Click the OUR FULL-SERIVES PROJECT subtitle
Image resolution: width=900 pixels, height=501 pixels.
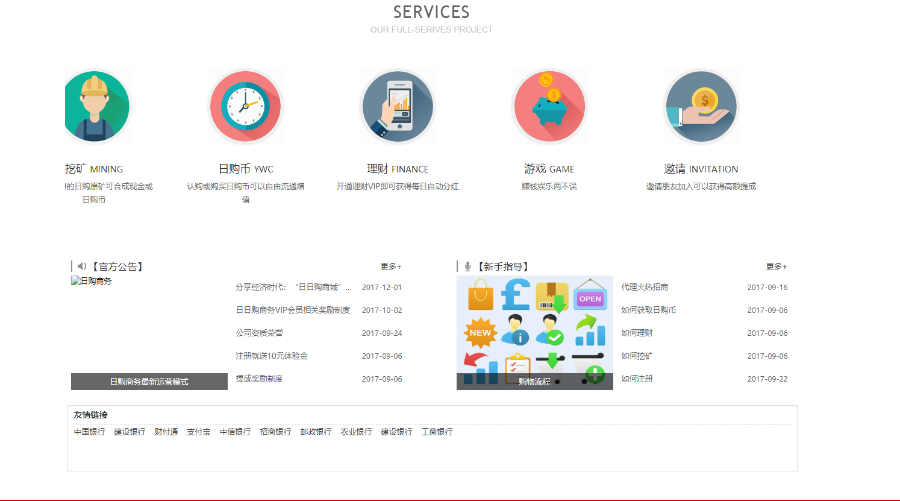pyautogui.click(x=432, y=30)
